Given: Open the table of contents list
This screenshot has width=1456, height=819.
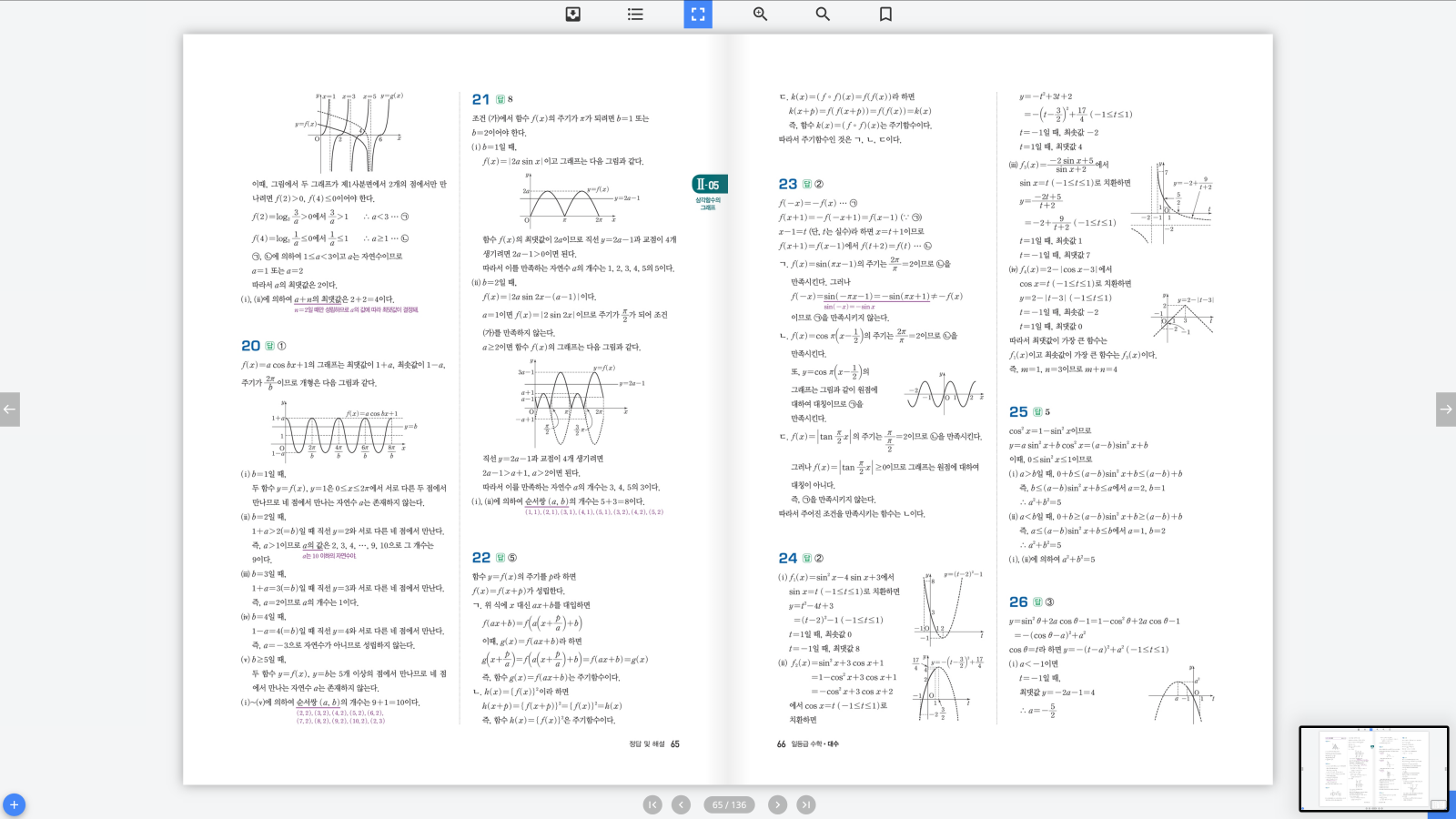Looking at the screenshot, I should tap(635, 14).
